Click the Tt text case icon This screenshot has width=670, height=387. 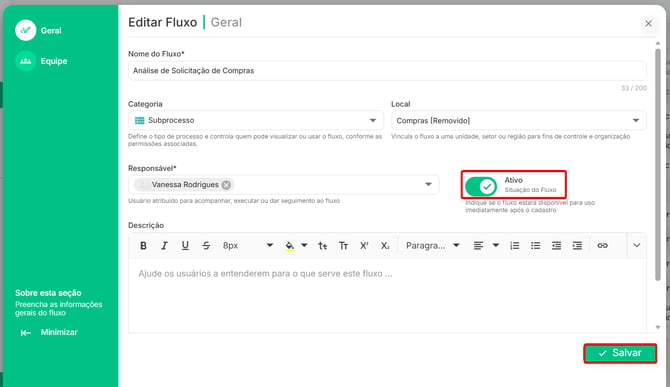344,246
